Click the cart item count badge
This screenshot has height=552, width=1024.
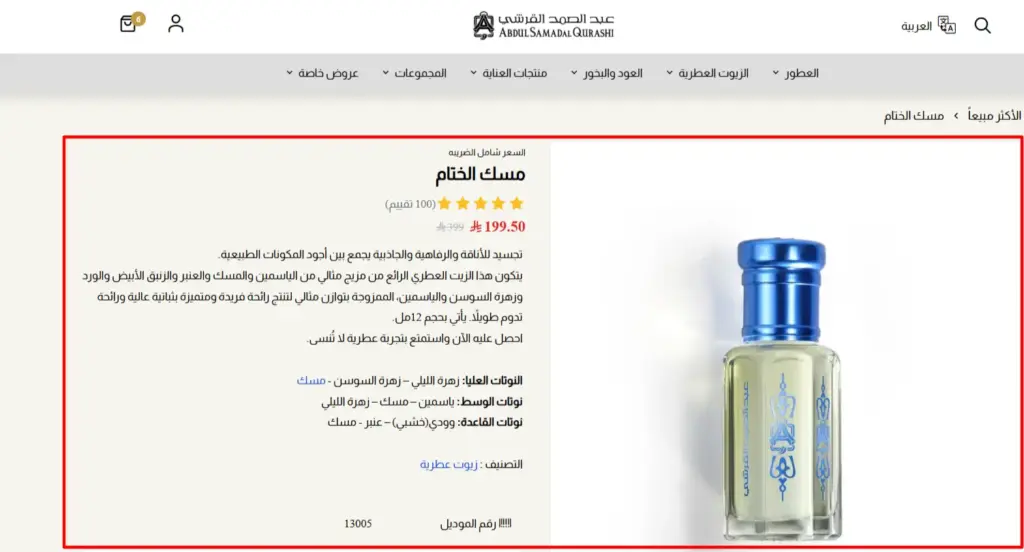click(x=138, y=18)
